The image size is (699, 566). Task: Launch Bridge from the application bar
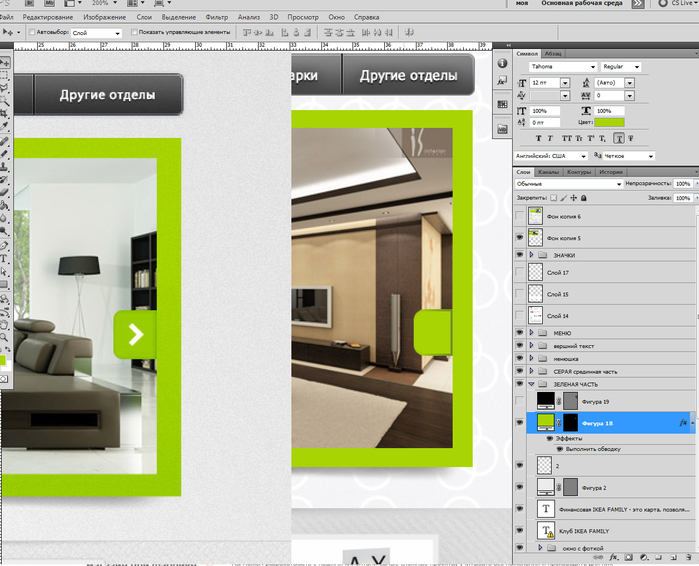pyautogui.click(x=29, y=3)
